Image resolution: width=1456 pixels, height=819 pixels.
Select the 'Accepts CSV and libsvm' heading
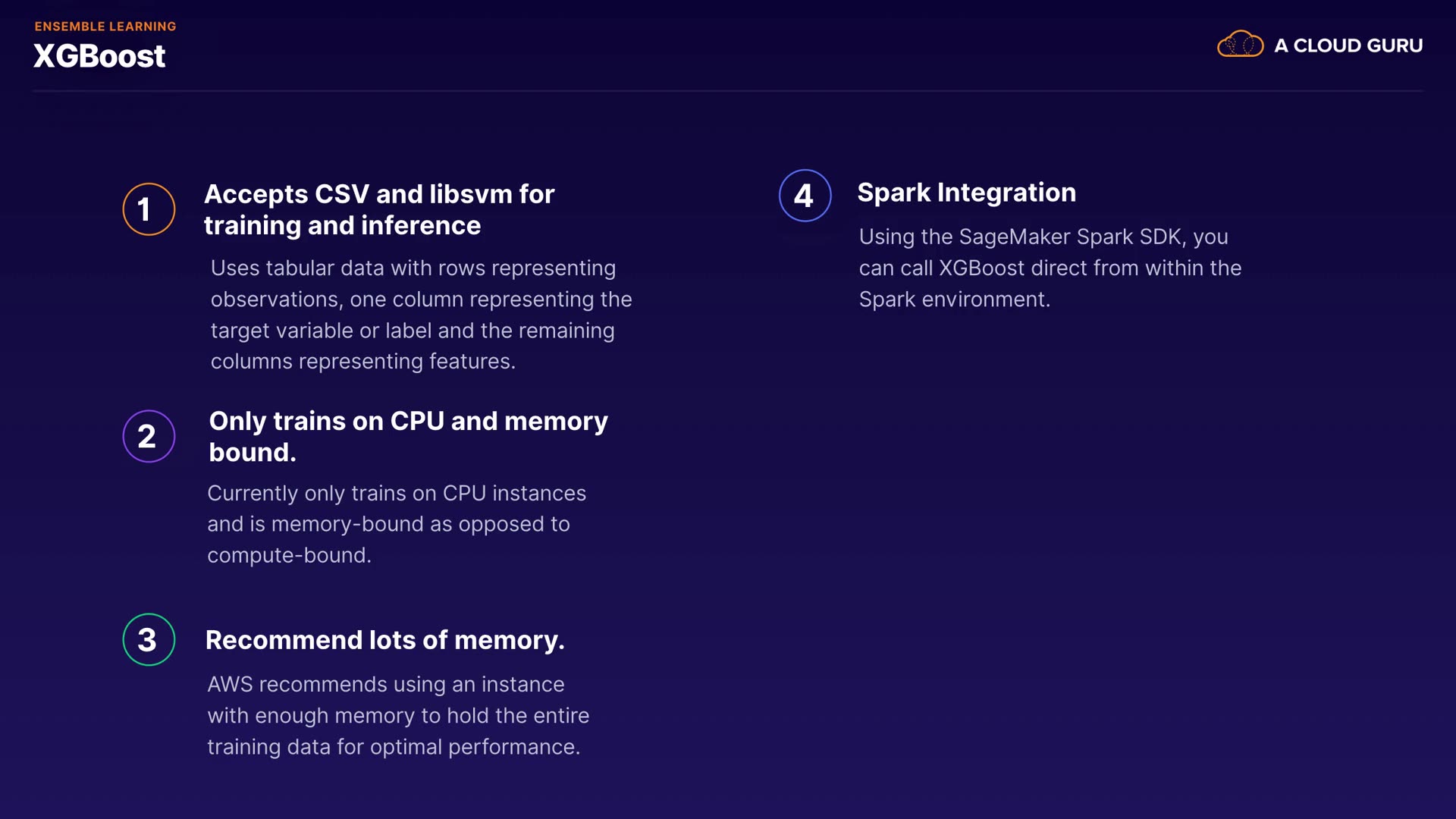[x=379, y=209]
